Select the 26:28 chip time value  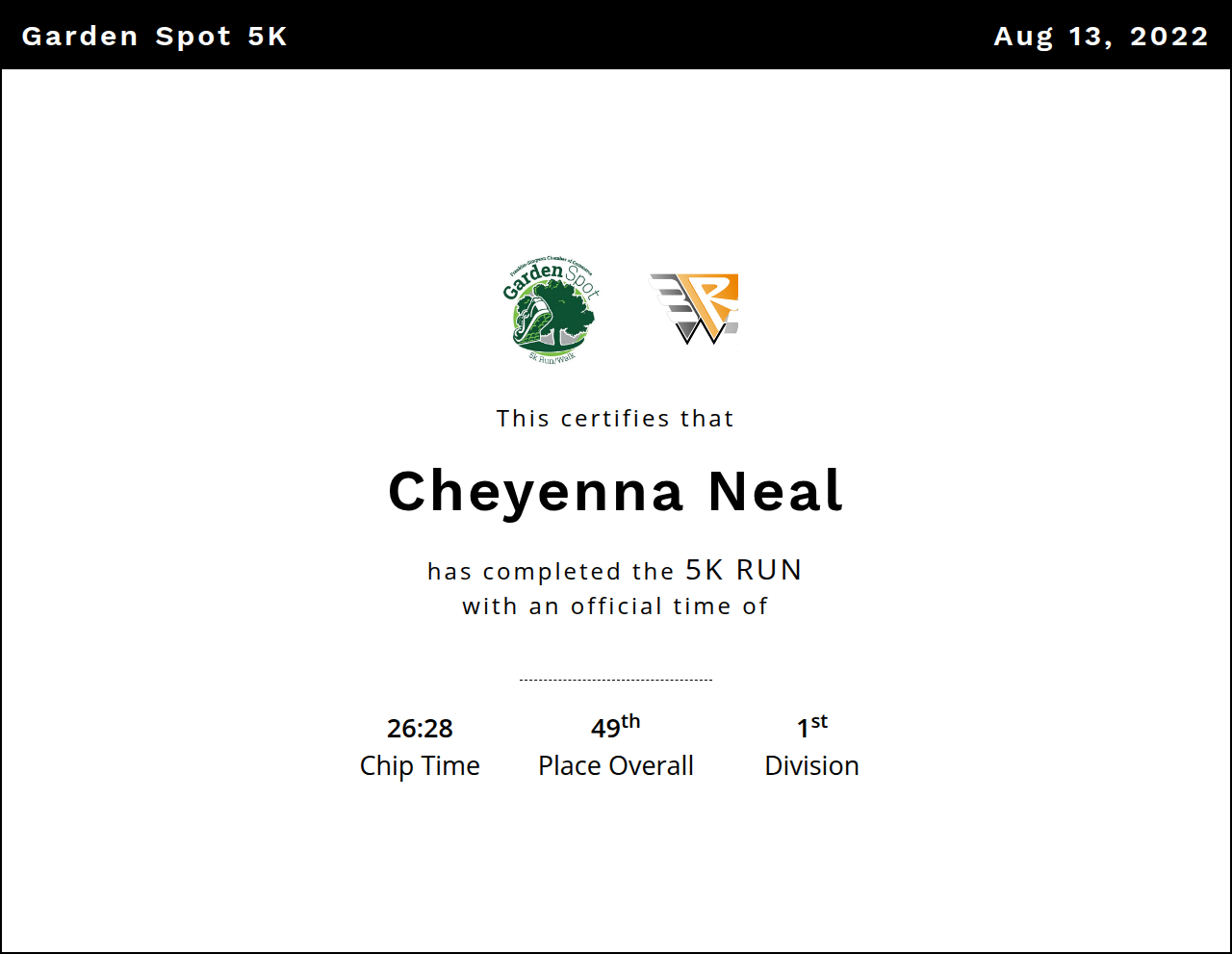420,729
